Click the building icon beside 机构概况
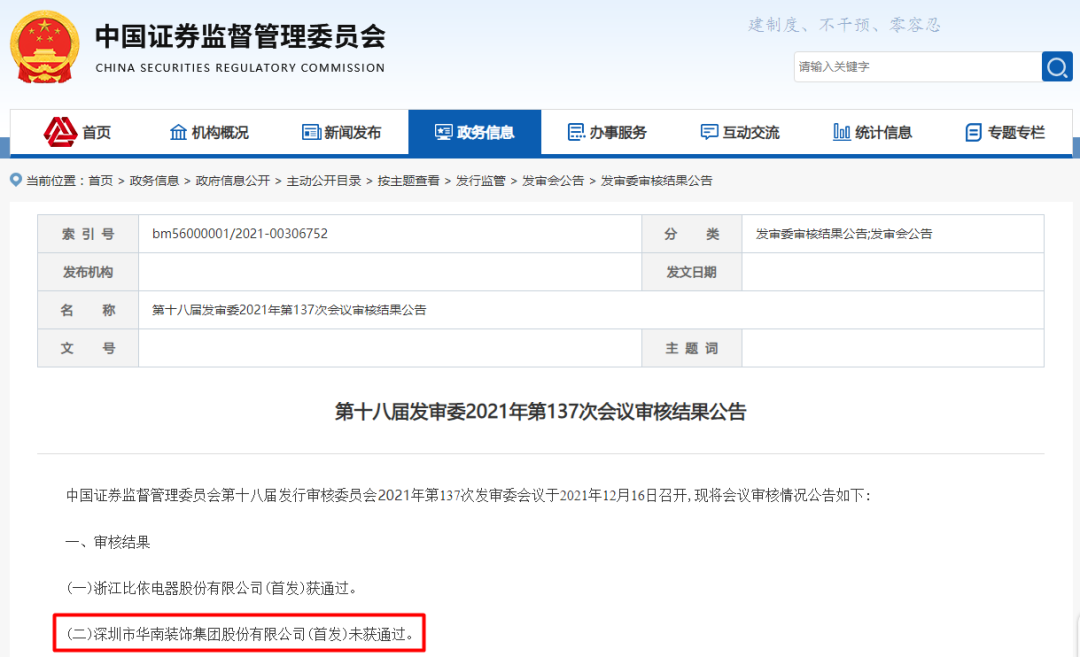The image size is (1080, 657). pos(178,132)
